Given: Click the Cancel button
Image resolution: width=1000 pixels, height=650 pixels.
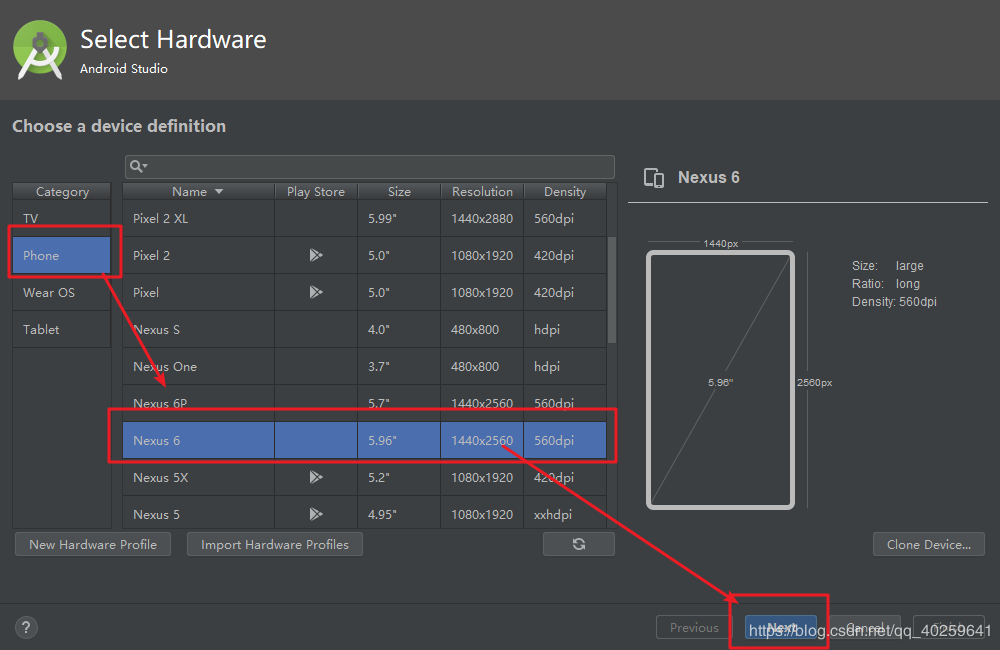Looking at the screenshot, I should pyautogui.click(x=865, y=628).
